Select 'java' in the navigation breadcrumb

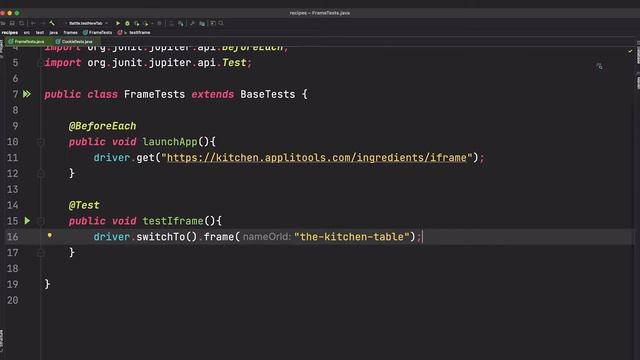point(53,32)
